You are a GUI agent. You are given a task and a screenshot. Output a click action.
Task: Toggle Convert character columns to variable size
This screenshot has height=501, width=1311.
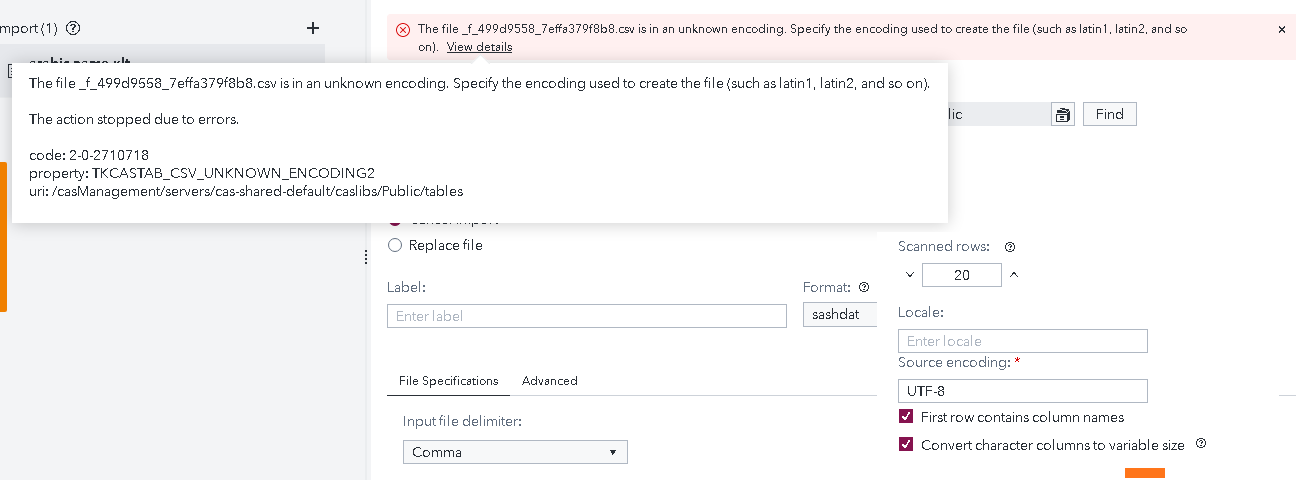pos(907,445)
